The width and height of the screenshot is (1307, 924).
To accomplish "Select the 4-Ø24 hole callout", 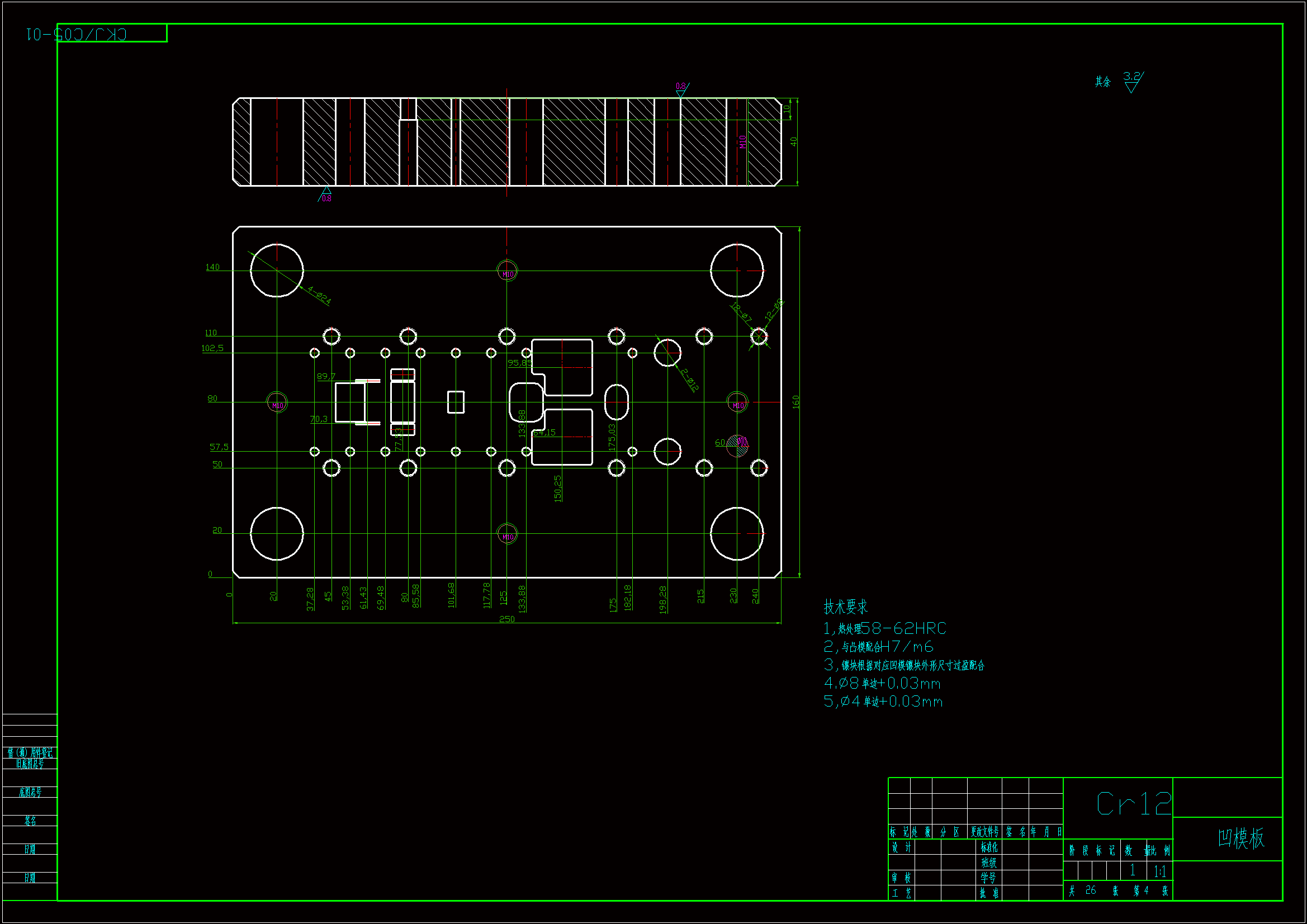I will point(319,296).
